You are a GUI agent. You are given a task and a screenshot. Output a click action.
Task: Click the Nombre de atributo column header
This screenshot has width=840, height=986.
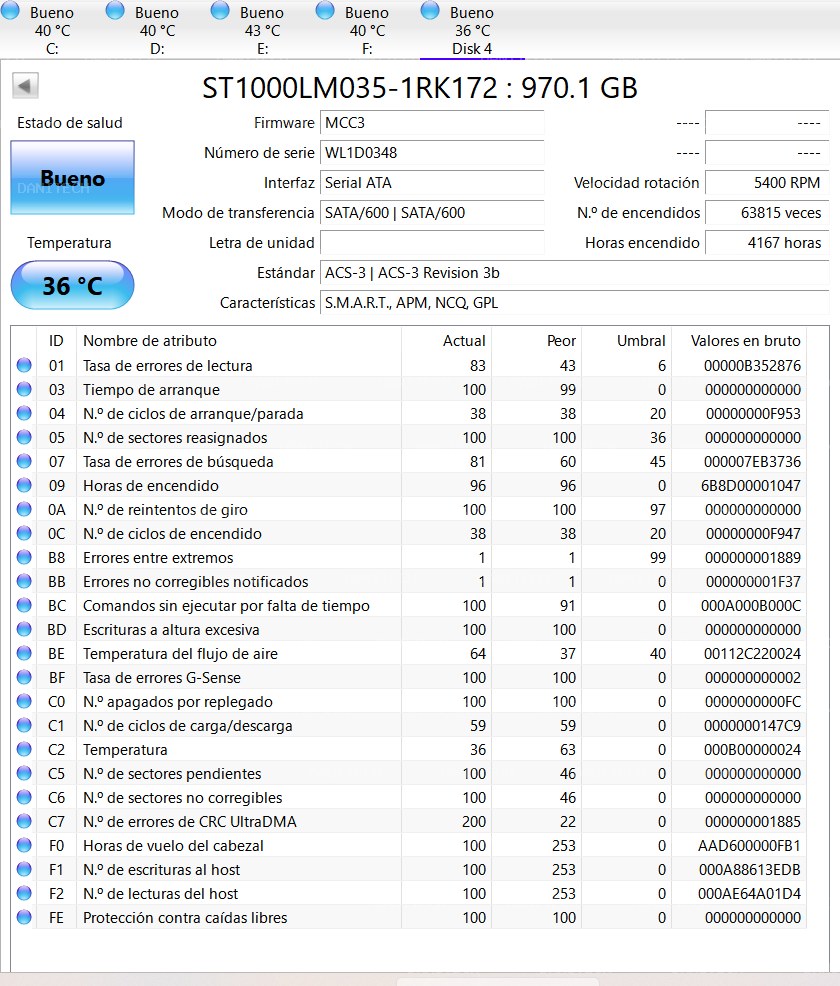tap(239, 341)
